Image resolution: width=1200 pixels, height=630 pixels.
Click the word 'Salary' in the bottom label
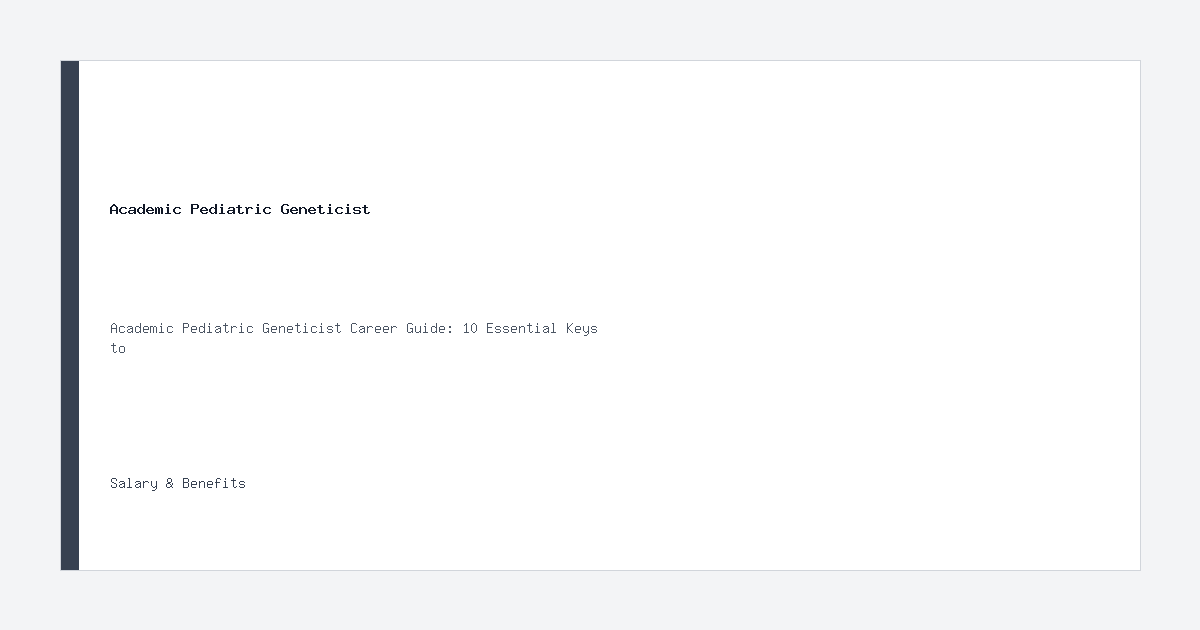pyautogui.click(x=134, y=483)
